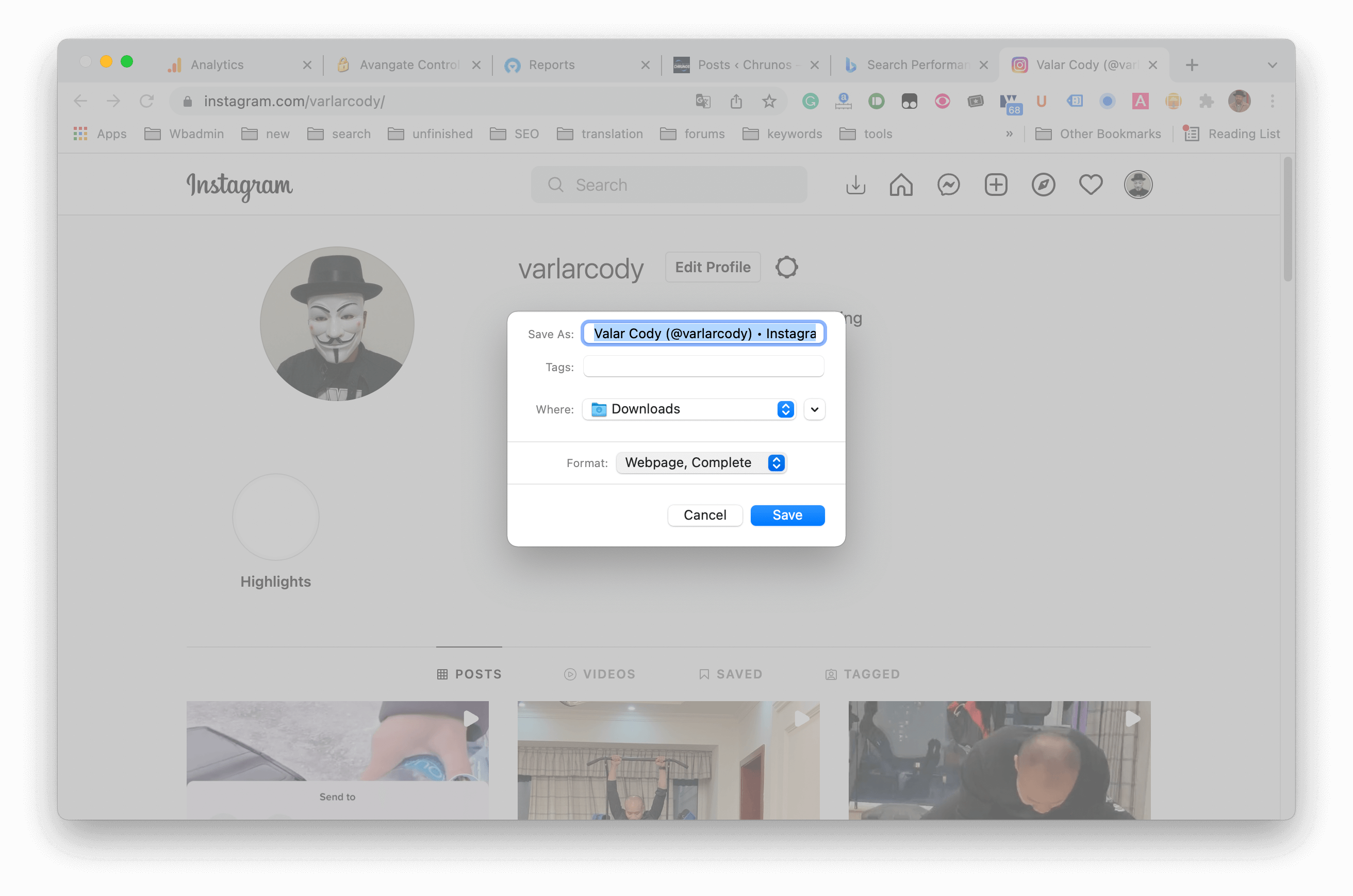Open the Messenger direct messages icon

[948, 185]
